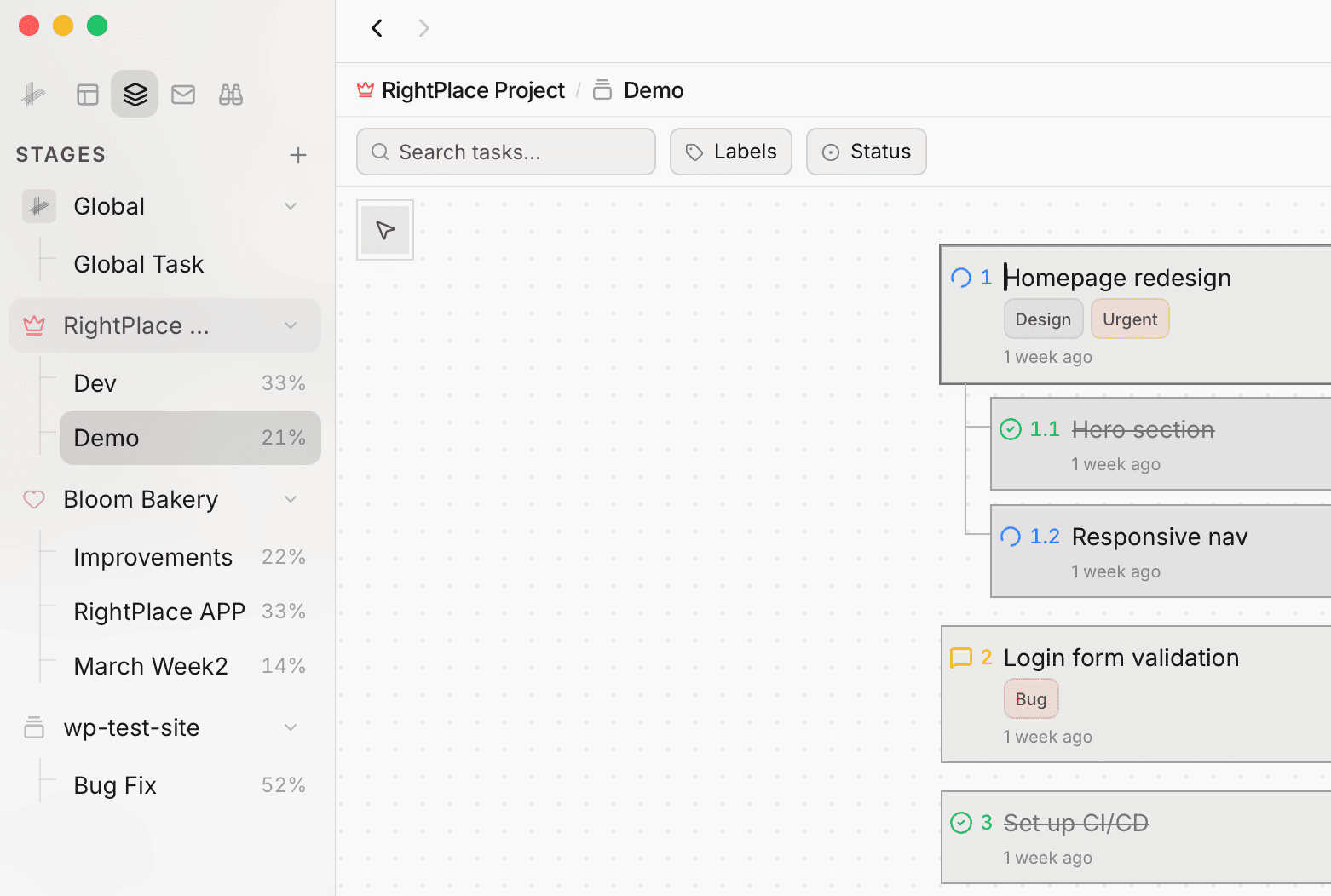Open comments on Login form validation task
The width and height of the screenshot is (1331, 896).
962,657
